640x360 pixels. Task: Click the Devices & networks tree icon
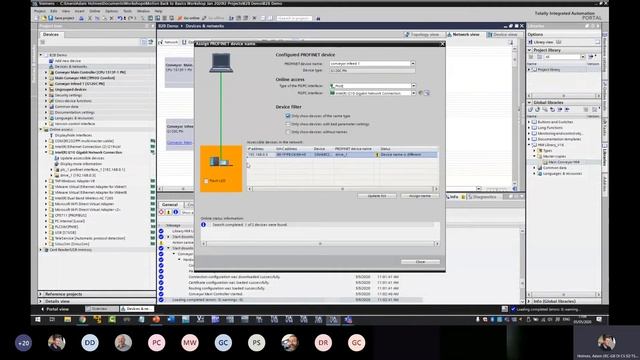click(x=51, y=66)
